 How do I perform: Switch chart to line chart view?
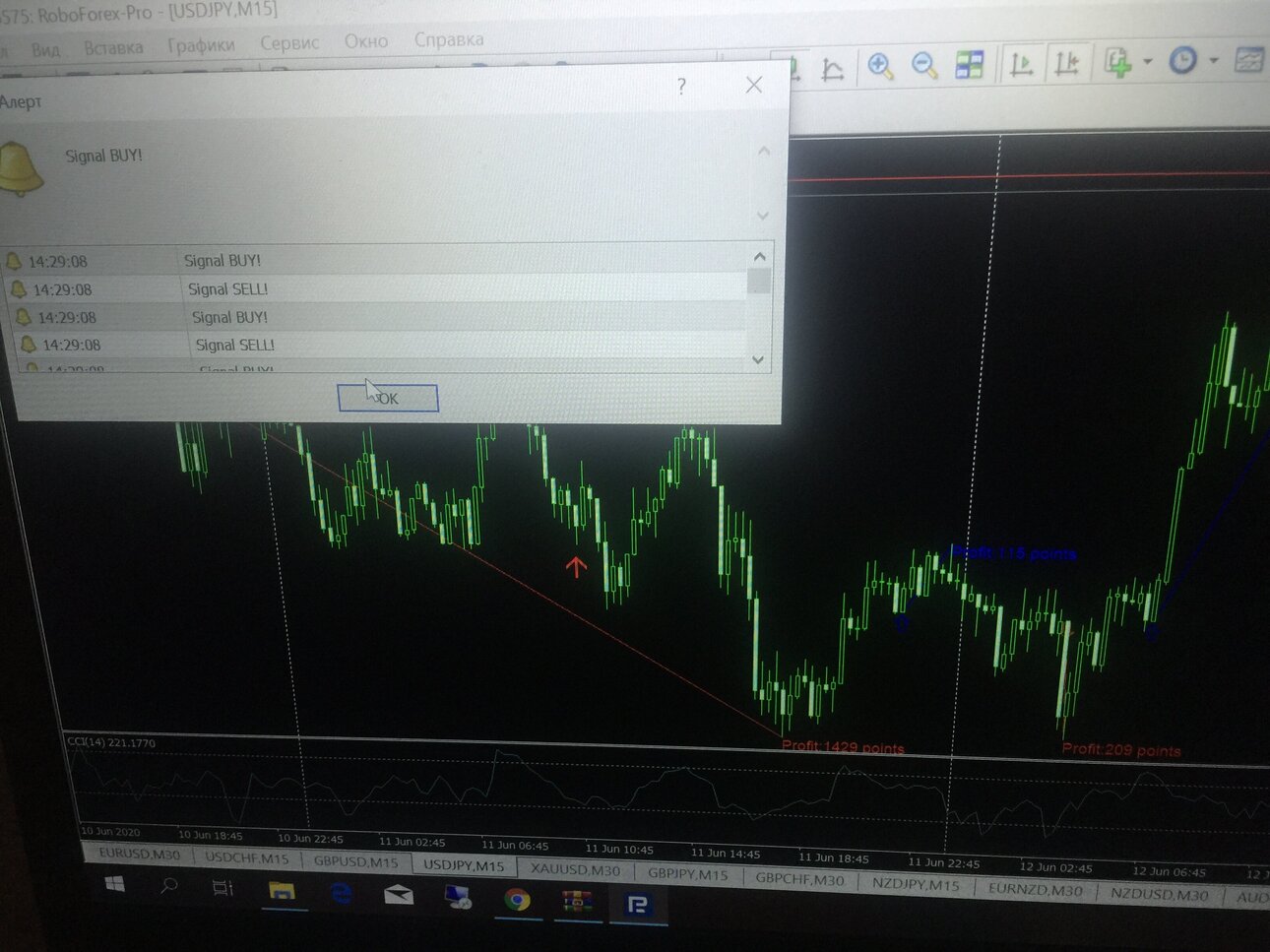(832, 70)
